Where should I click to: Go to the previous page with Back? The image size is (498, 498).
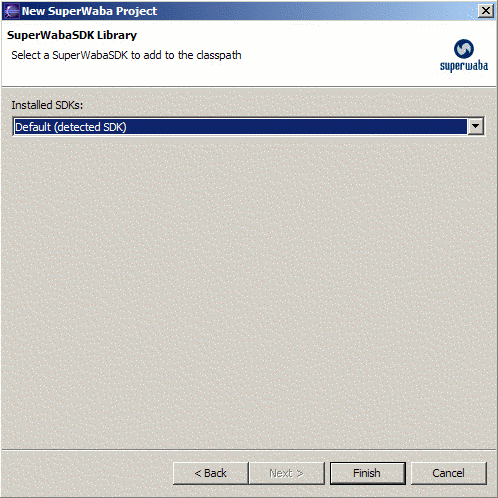click(x=211, y=473)
